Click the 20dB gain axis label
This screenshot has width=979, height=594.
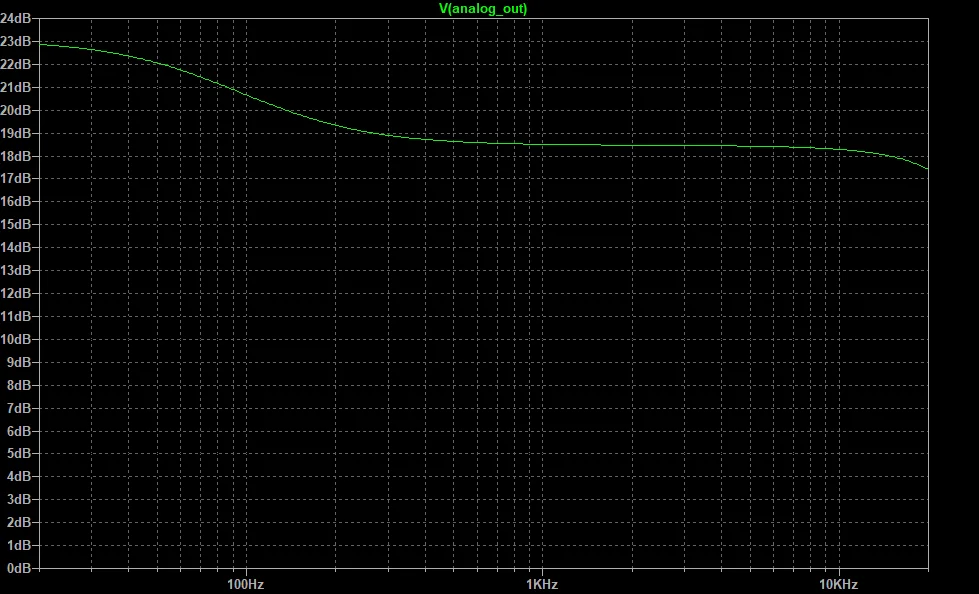pyautogui.click(x=16, y=110)
